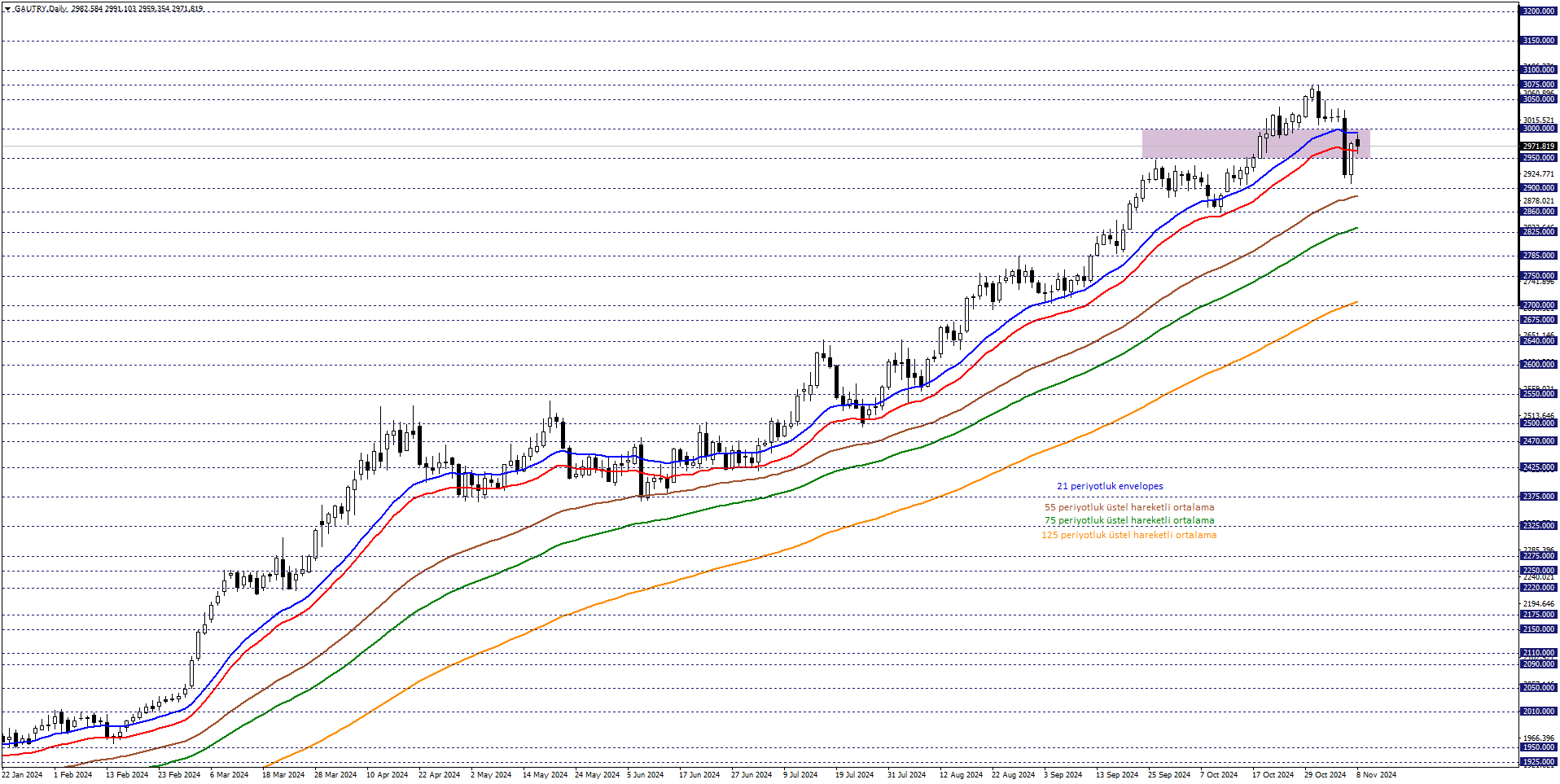Click the 7 Oct 2024 date label
This screenshot has width=1560, height=784.
click(1219, 775)
